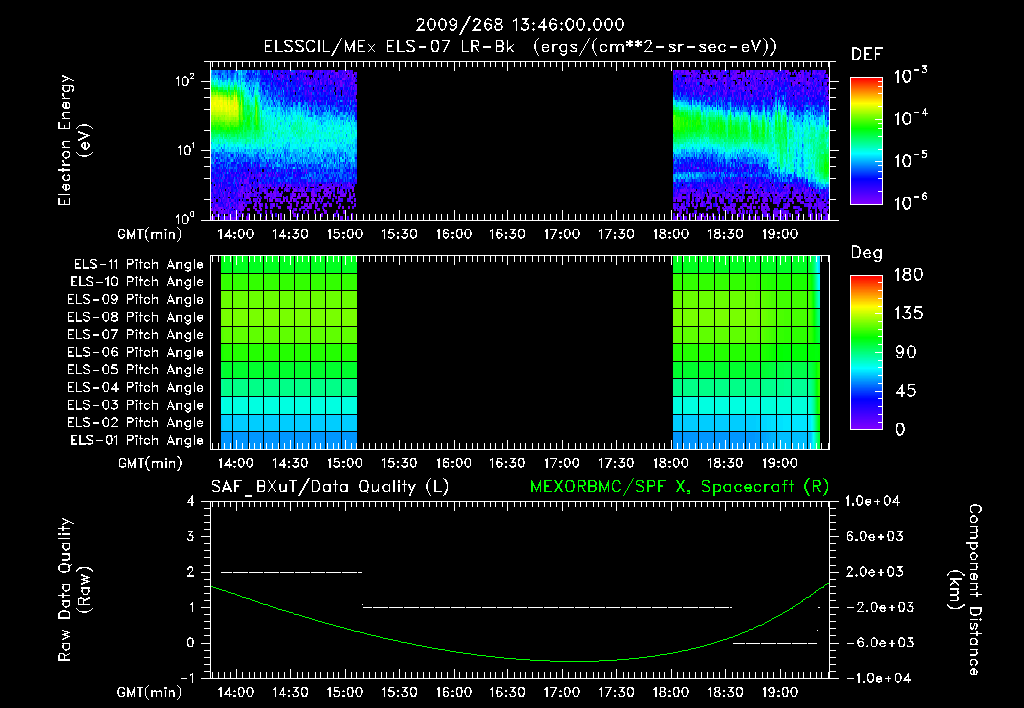Image resolution: width=1024 pixels, height=708 pixels.
Task: Click the data quality line at level 2
Action: tap(291, 572)
